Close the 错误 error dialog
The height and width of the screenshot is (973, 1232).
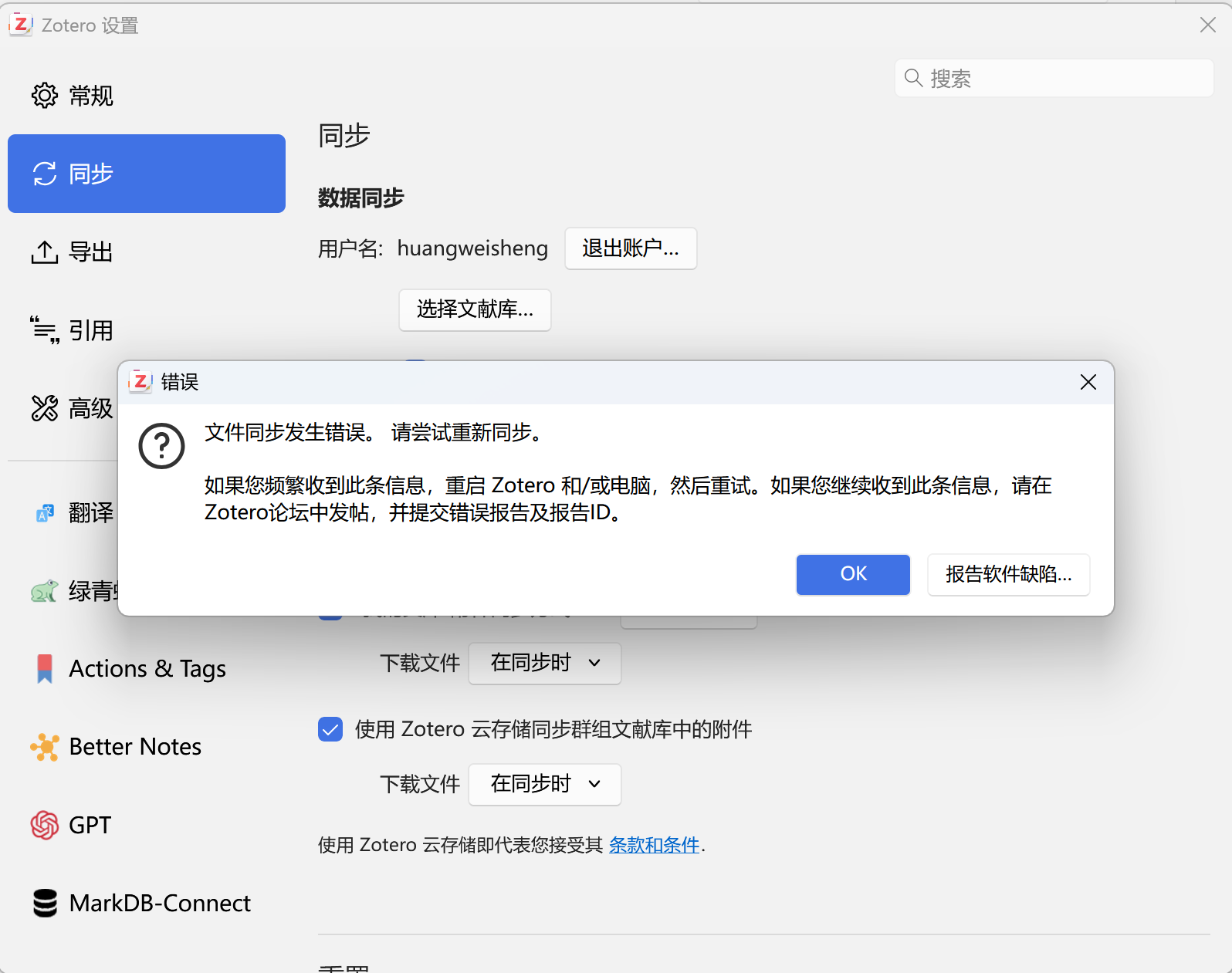[x=1088, y=382]
